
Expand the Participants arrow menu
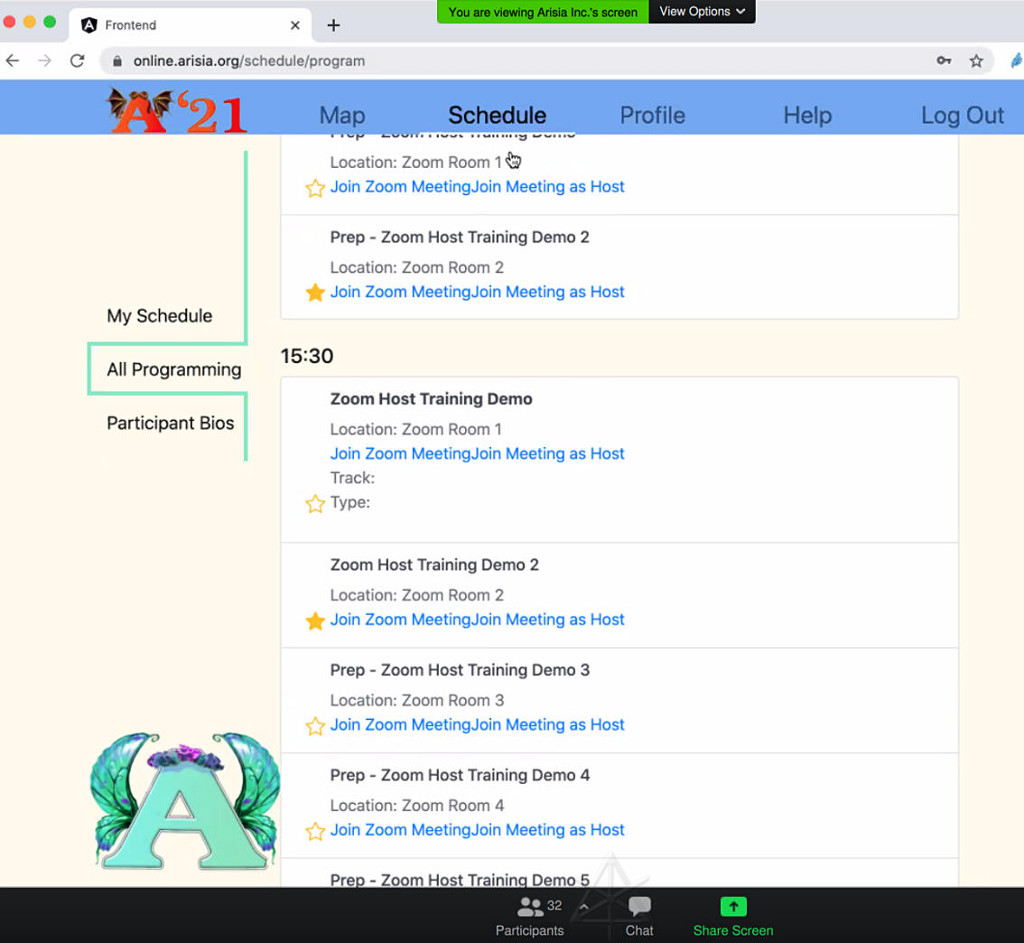(x=584, y=907)
